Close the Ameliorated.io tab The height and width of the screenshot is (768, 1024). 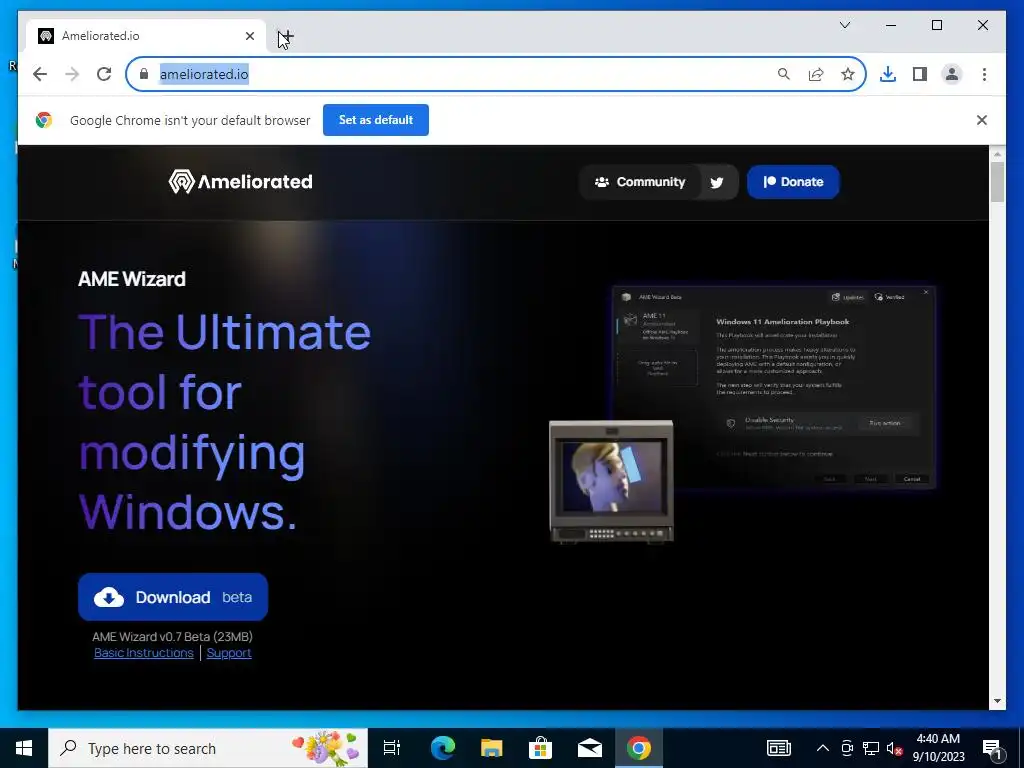coord(249,37)
